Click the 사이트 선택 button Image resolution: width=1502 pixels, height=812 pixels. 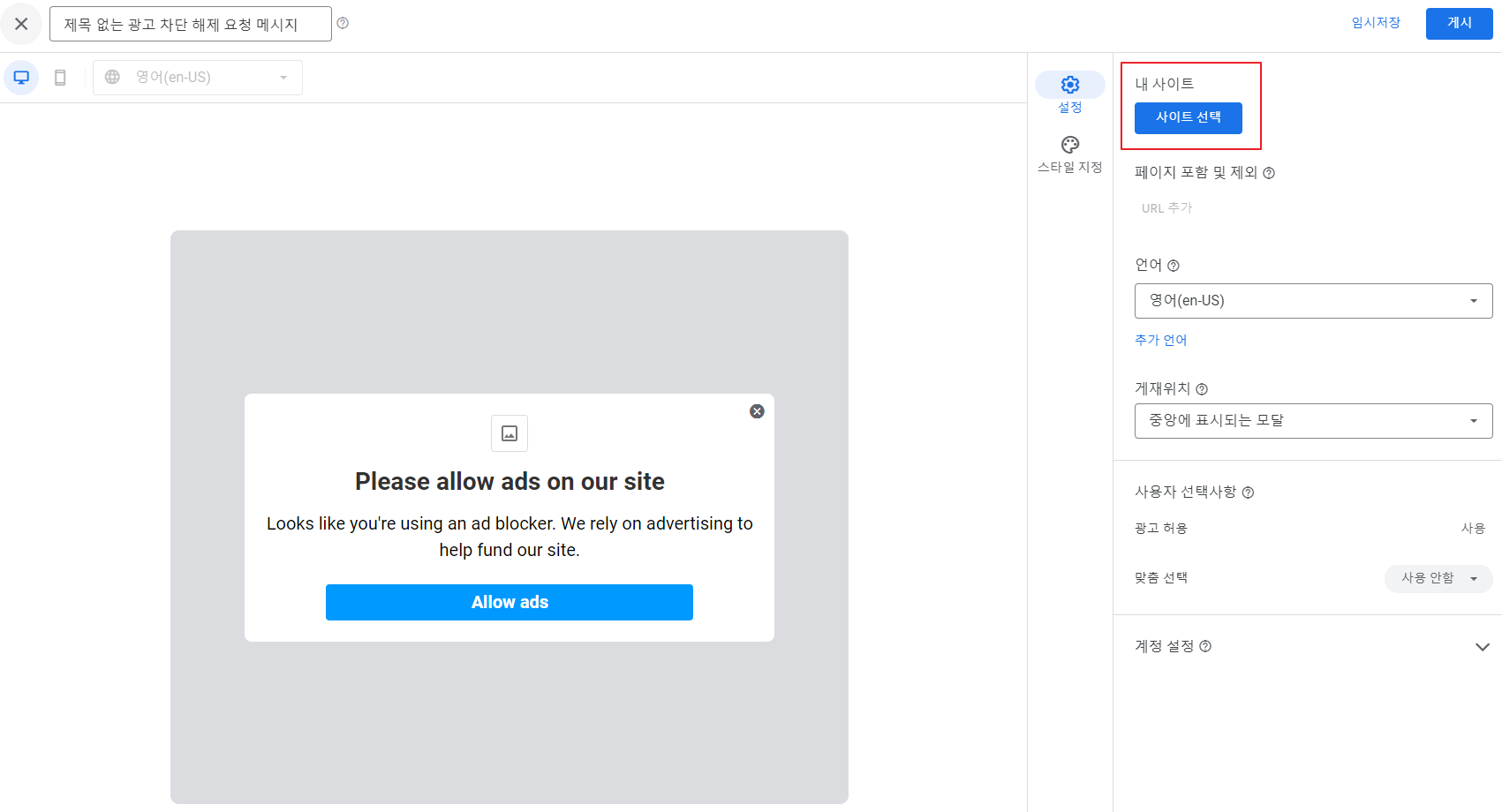tap(1189, 117)
